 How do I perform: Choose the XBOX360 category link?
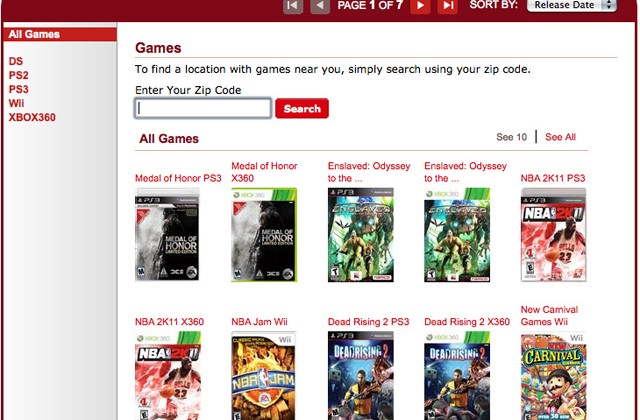coord(32,117)
